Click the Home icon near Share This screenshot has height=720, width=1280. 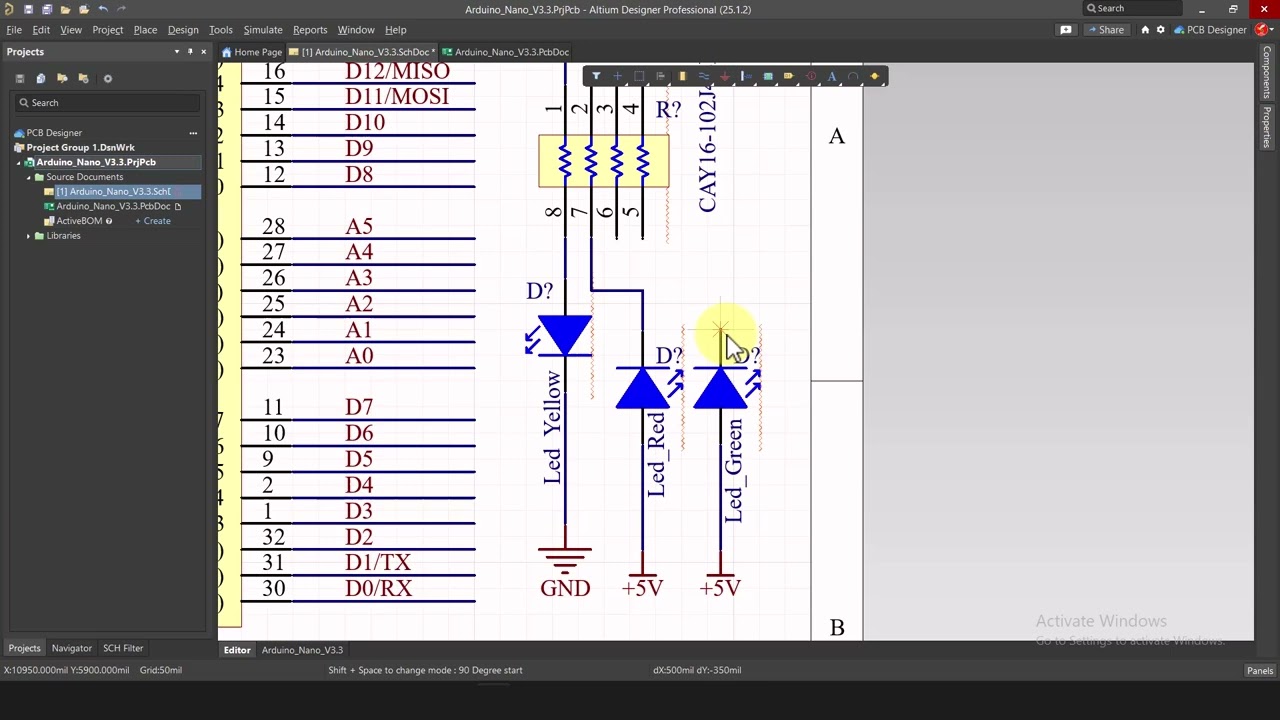click(1146, 30)
